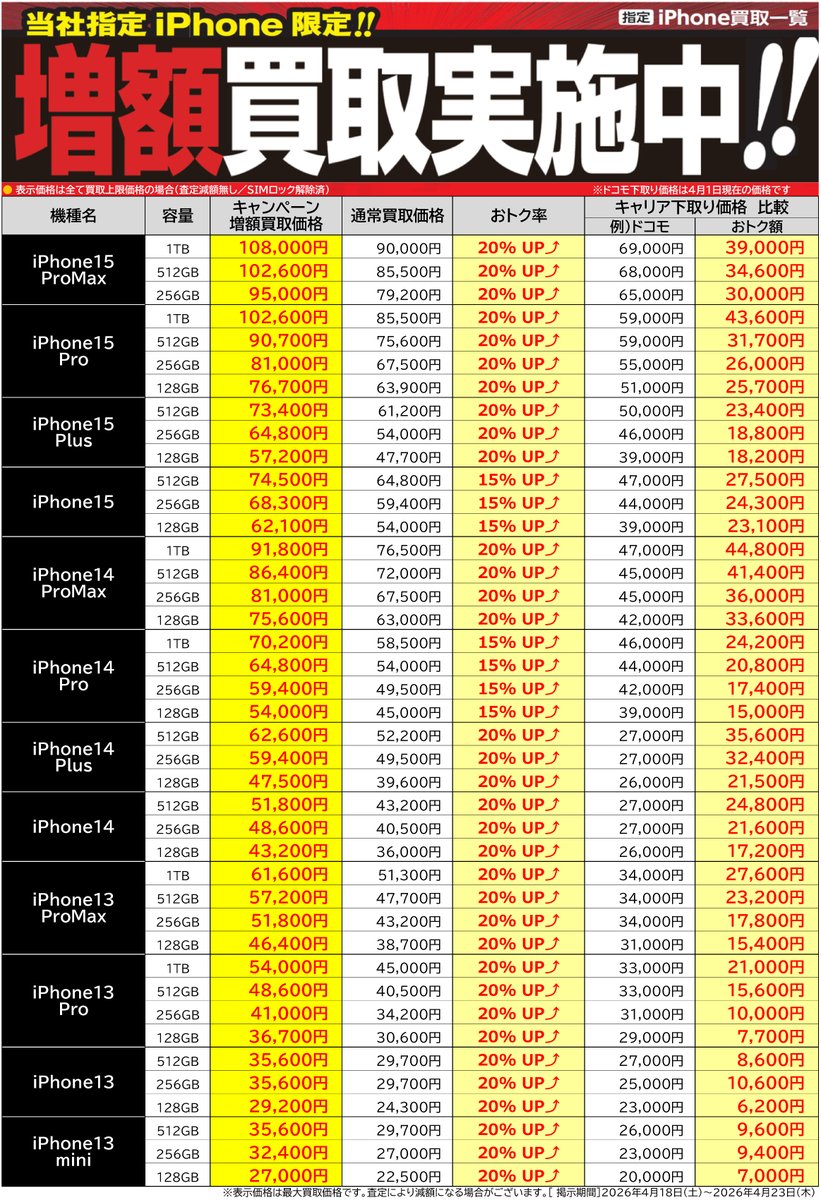This screenshot has height=1200, width=821.
Task: Click the 43,600円 savings amount
Action: (x=765, y=317)
